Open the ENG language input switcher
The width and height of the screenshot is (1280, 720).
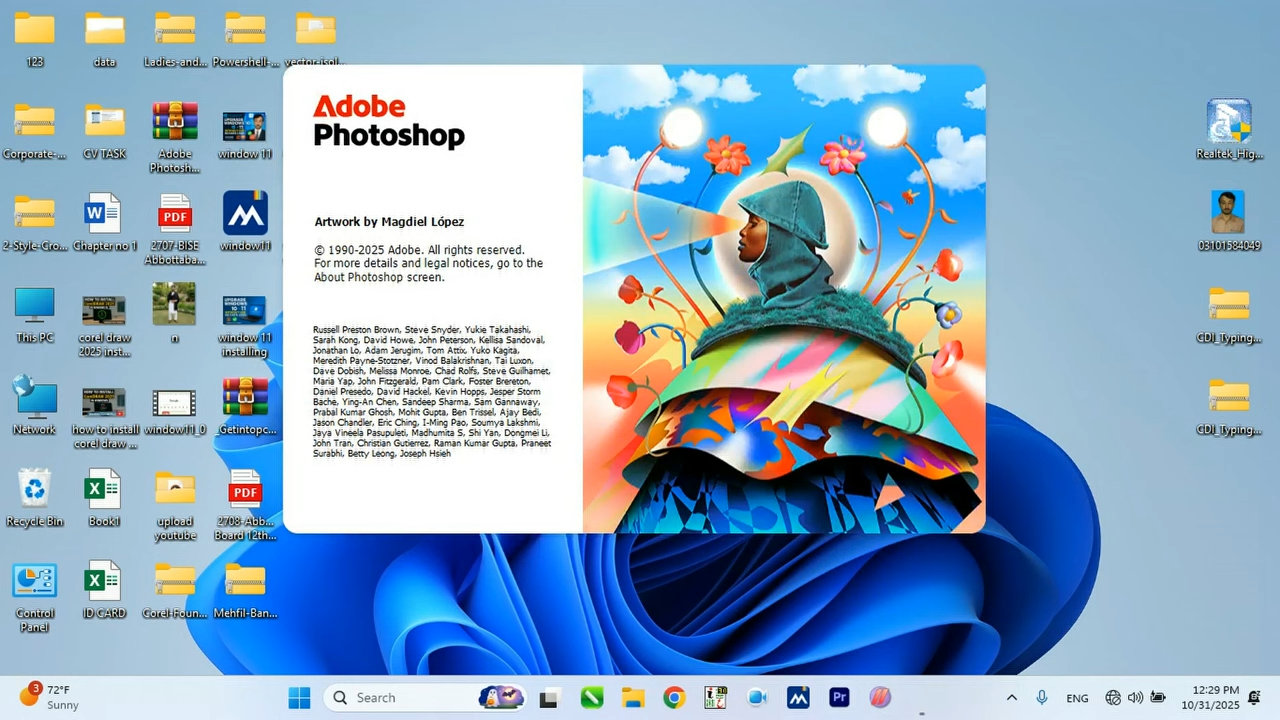(1077, 698)
